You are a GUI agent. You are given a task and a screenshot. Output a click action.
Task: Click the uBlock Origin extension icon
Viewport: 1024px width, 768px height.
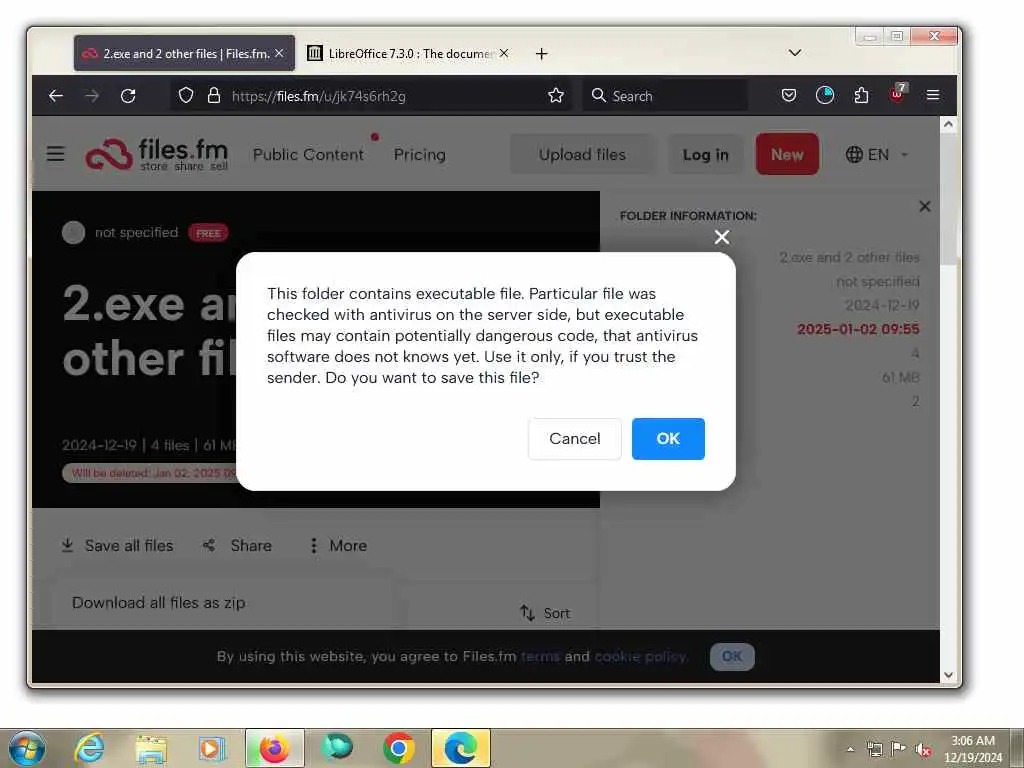[x=898, y=95]
